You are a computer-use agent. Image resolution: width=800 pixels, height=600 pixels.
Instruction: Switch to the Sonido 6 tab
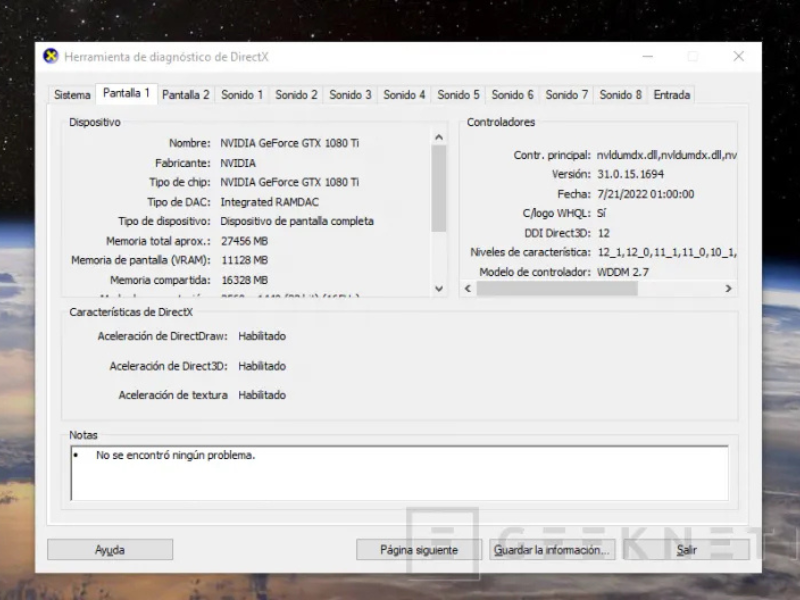(x=512, y=95)
